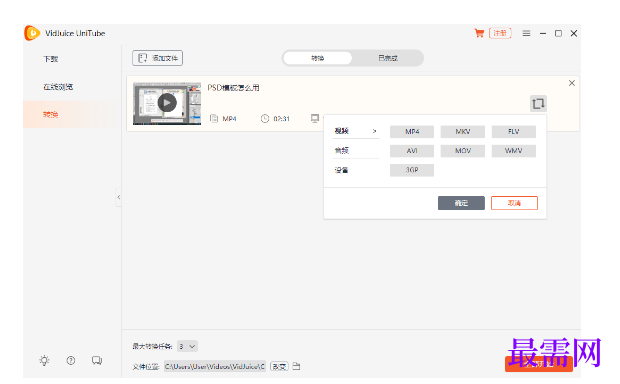Click the file format icon beside MP4

coord(214,118)
